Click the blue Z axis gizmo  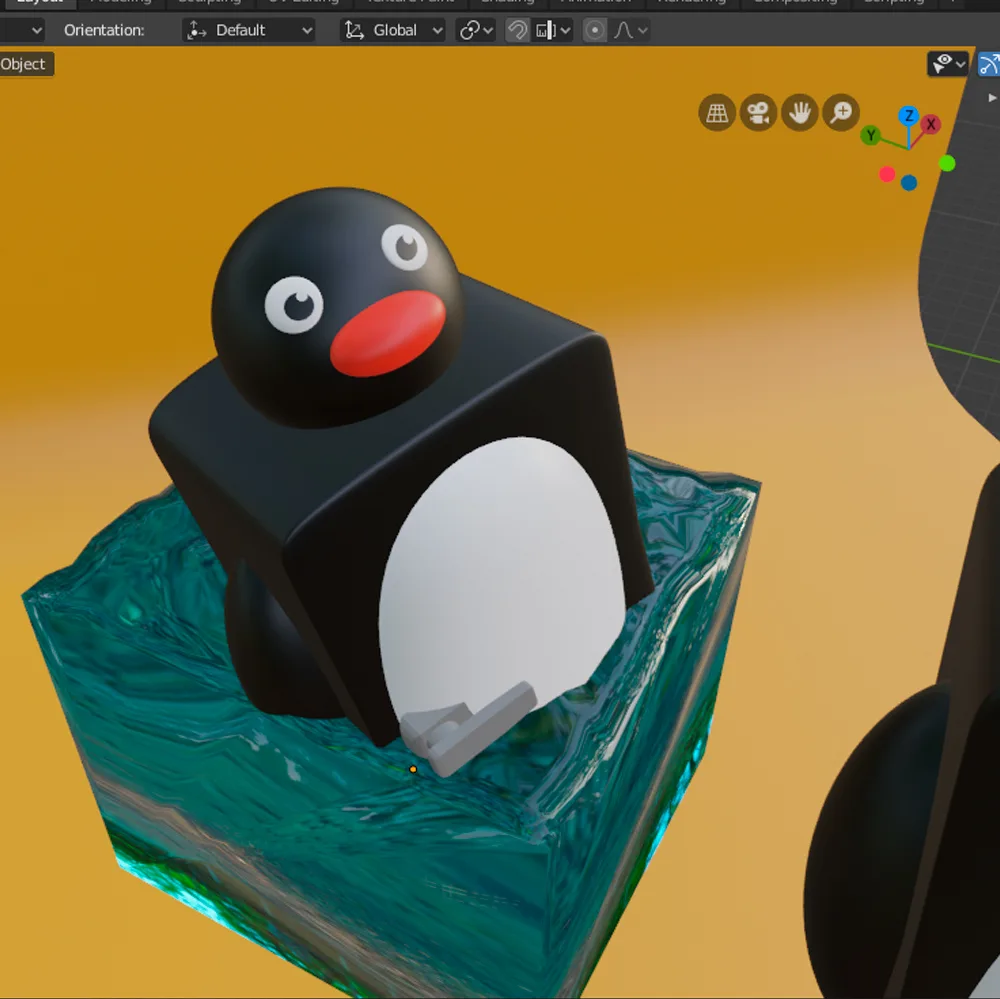click(909, 116)
